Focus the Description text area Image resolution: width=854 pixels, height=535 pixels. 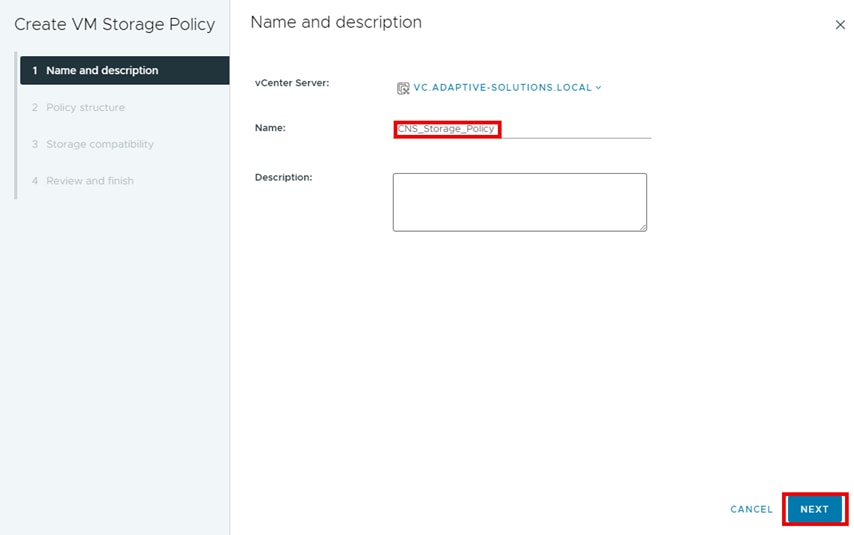(519, 201)
